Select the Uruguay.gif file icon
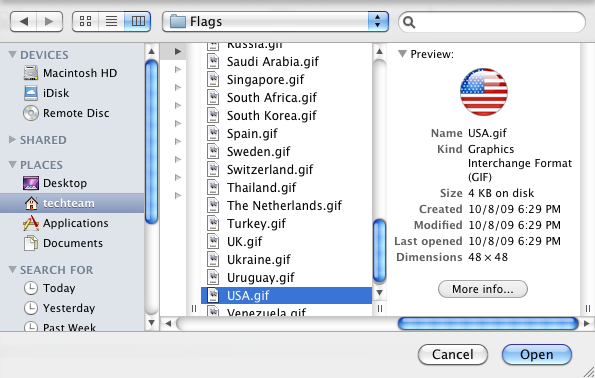This screenshot has width=595, height=378. [x=213, y=277]
